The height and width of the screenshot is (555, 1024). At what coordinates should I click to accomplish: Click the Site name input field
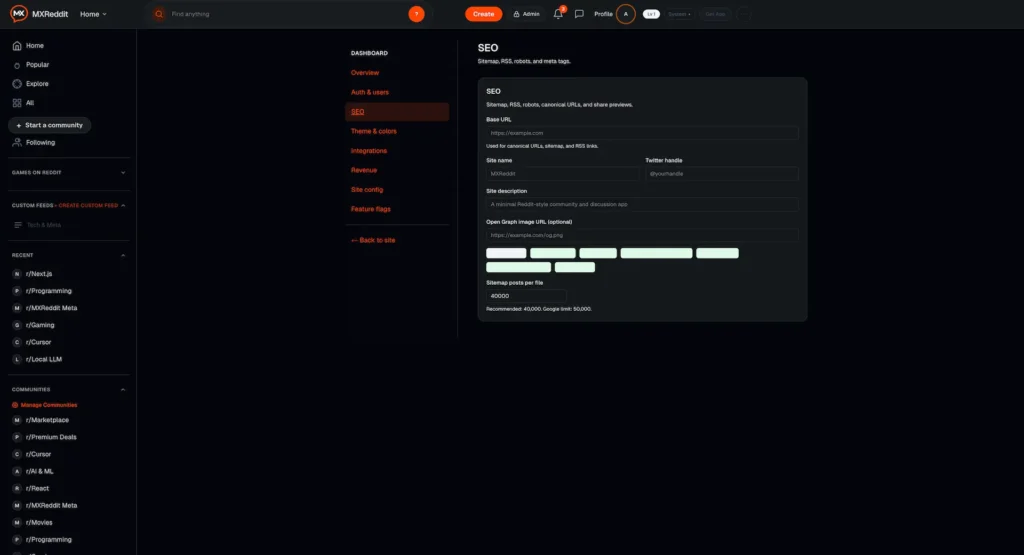coord(562,174)
